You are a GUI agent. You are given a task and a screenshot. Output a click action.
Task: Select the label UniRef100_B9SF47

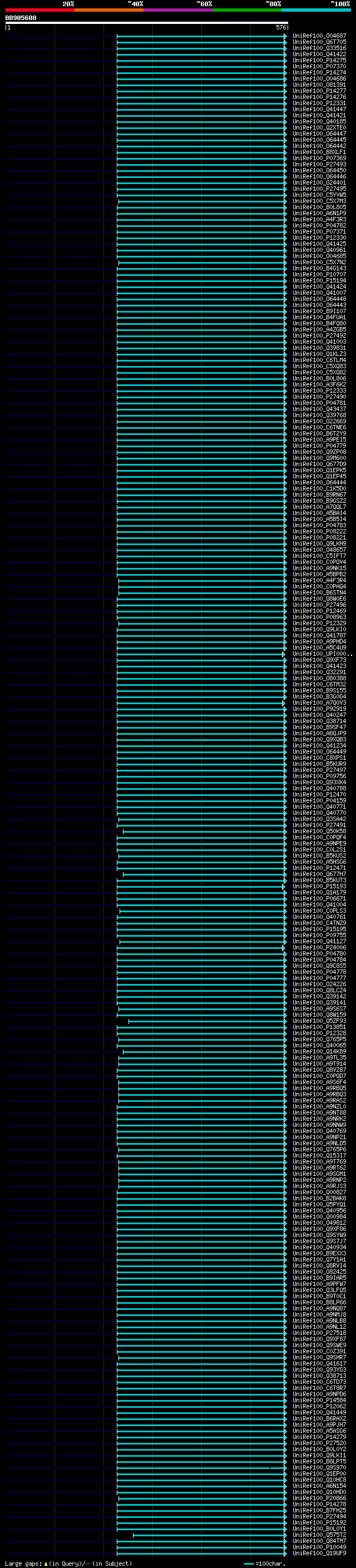pos(319,727)
